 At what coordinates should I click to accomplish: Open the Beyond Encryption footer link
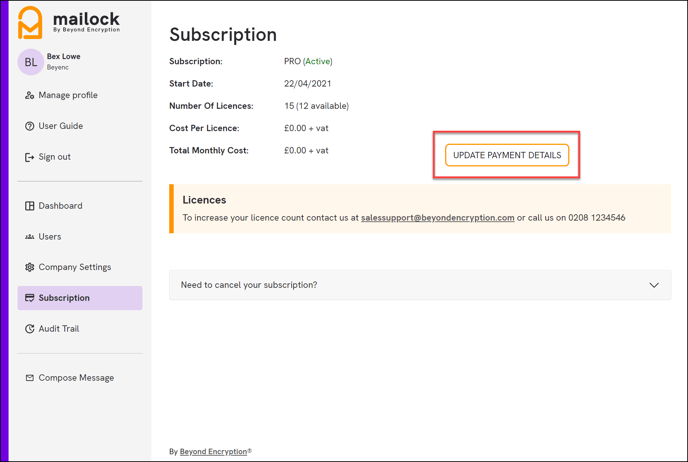213,451
